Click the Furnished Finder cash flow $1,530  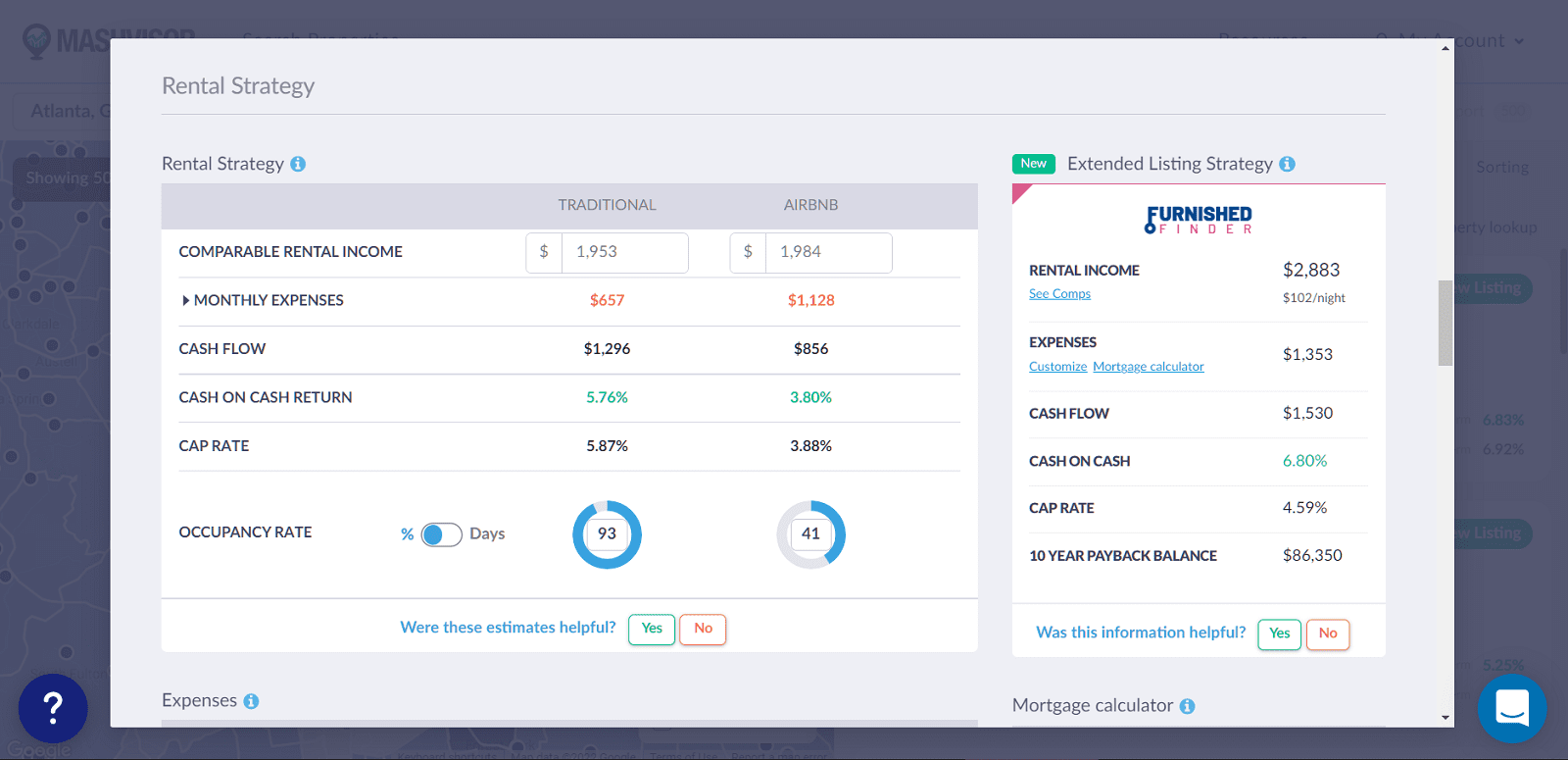point(1307,413)
